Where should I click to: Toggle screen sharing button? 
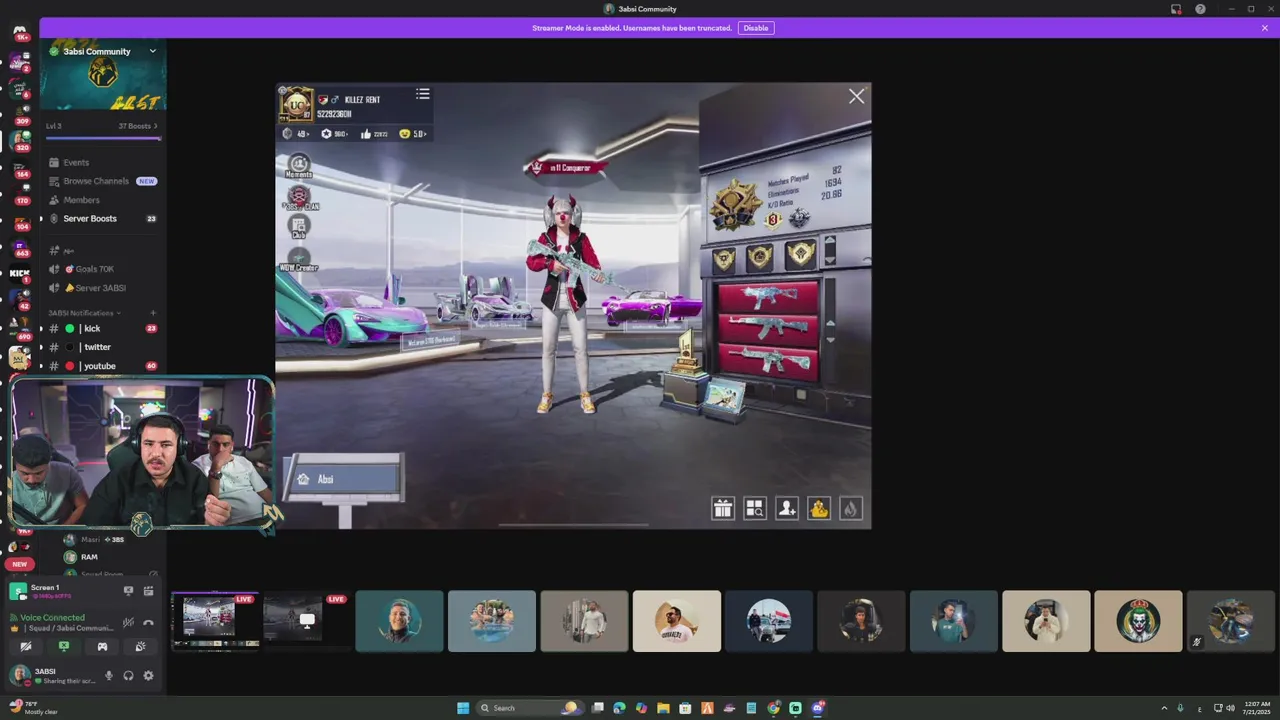click(x=64, y=647)
